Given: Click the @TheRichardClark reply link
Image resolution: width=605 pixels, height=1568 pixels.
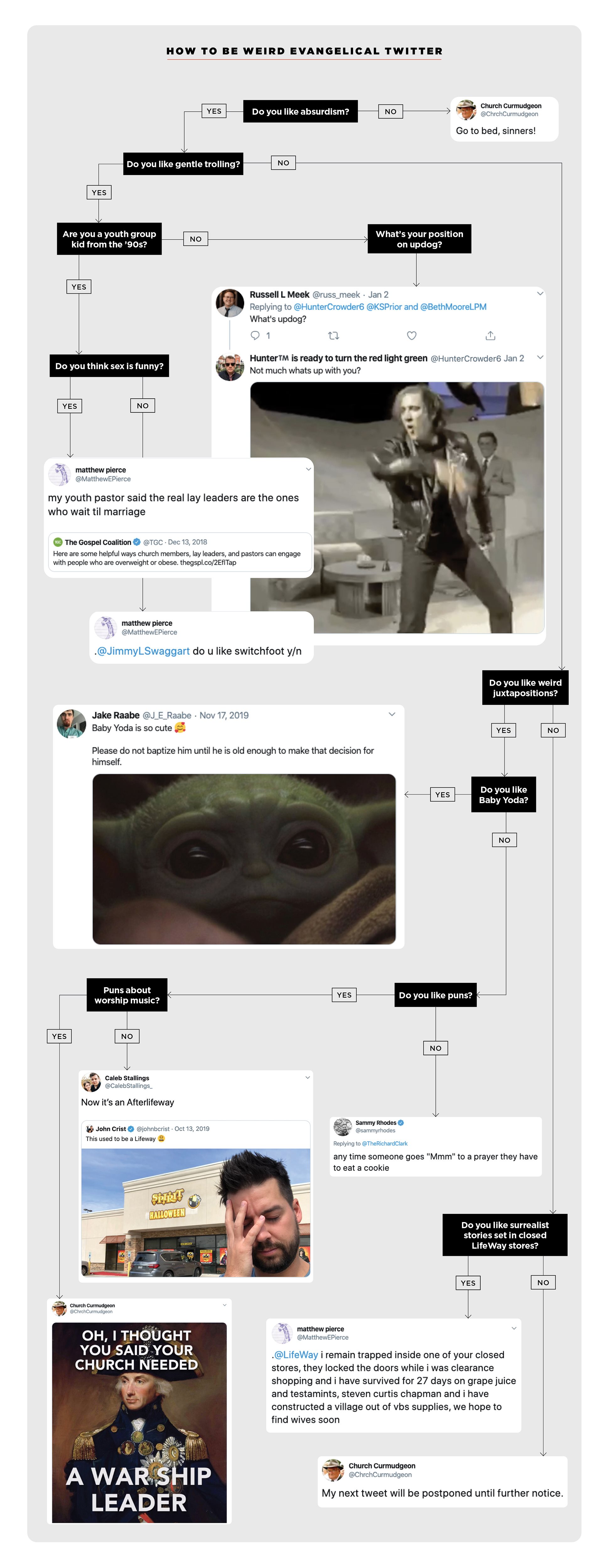Looking at the screenshot, I should coord(385,1144).
